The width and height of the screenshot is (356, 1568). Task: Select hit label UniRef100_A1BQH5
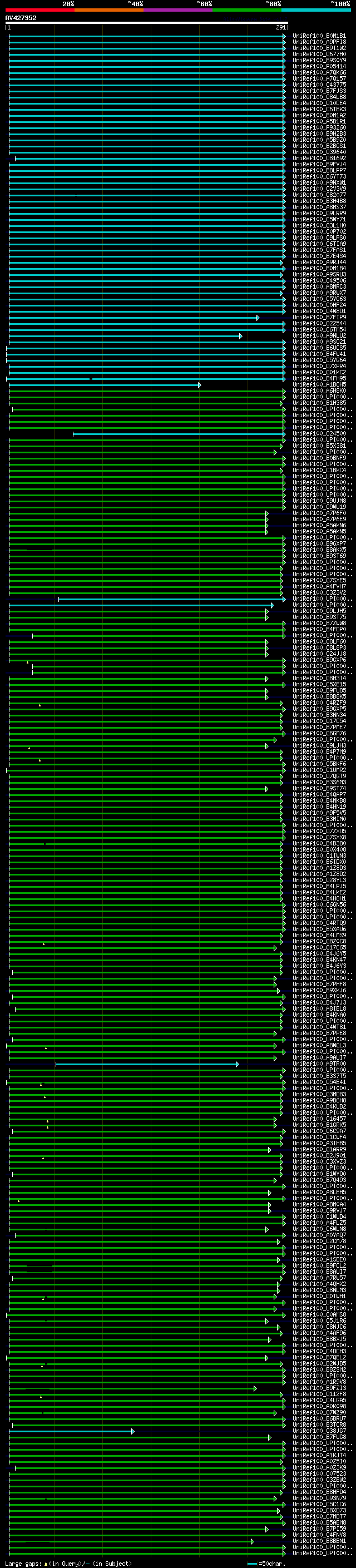[x=319, y=385]
